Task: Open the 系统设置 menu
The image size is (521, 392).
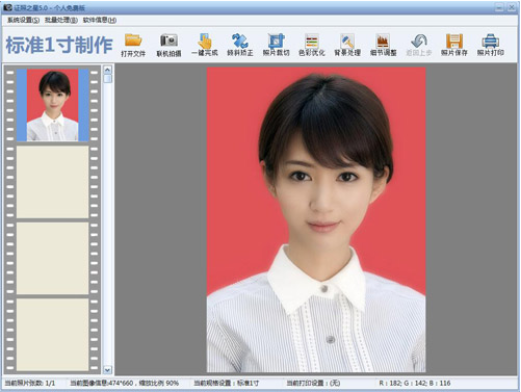Action: [23, 20]
